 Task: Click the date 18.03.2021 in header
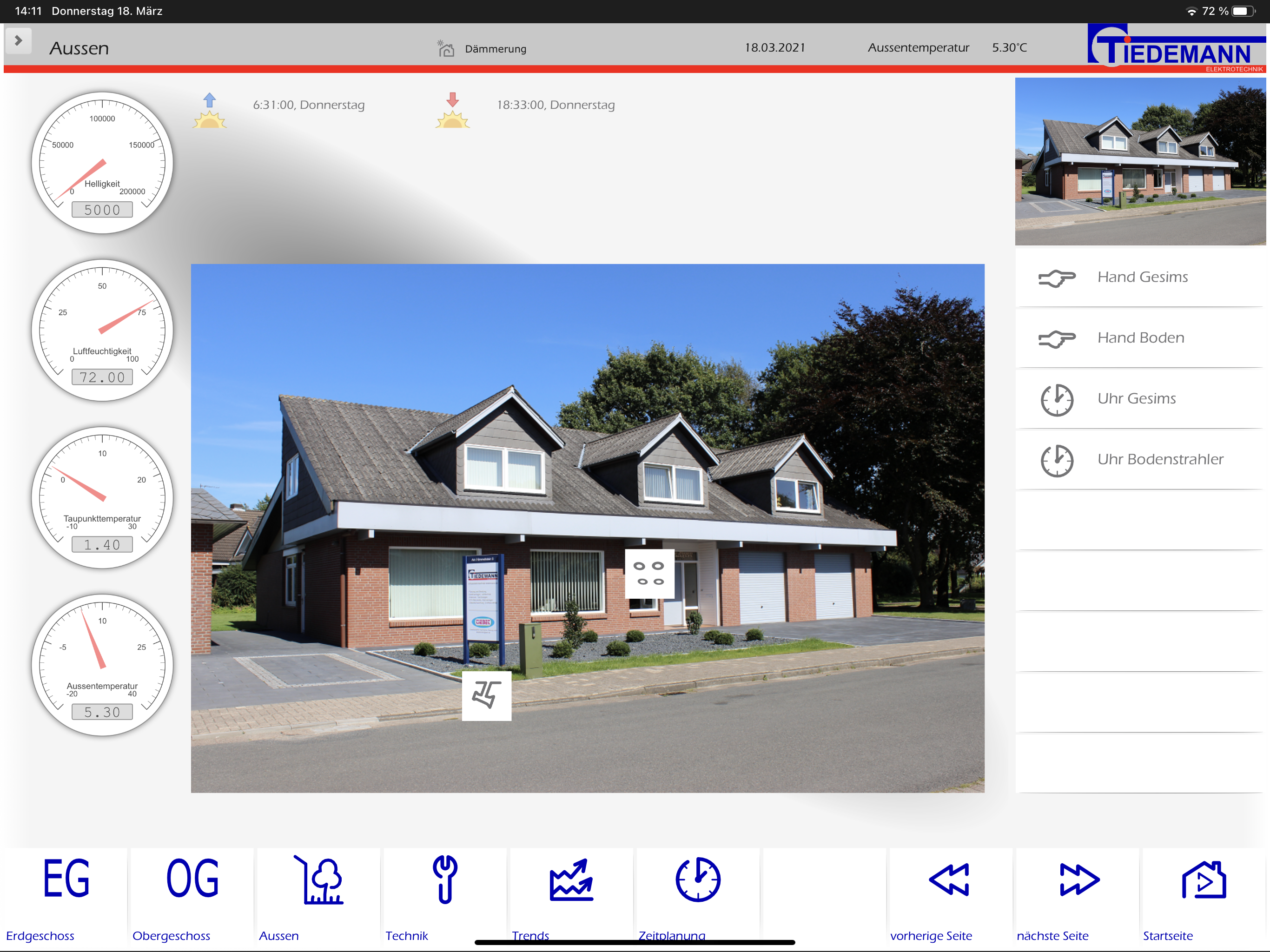pyautogui.click(x=774, y=48)
